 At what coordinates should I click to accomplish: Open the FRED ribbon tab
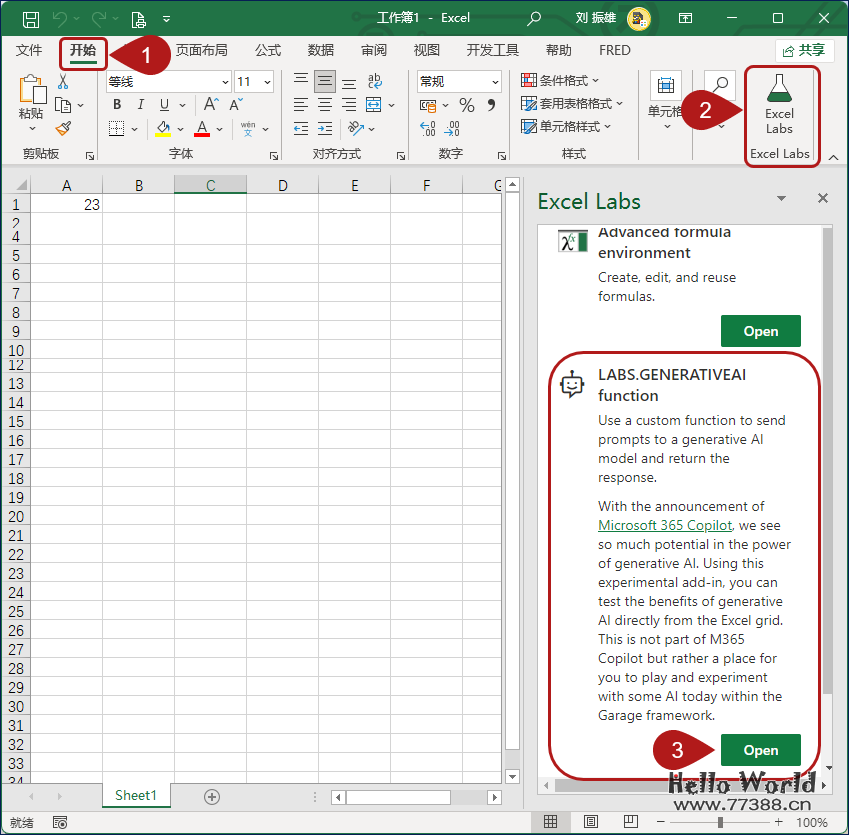[614, 50]
